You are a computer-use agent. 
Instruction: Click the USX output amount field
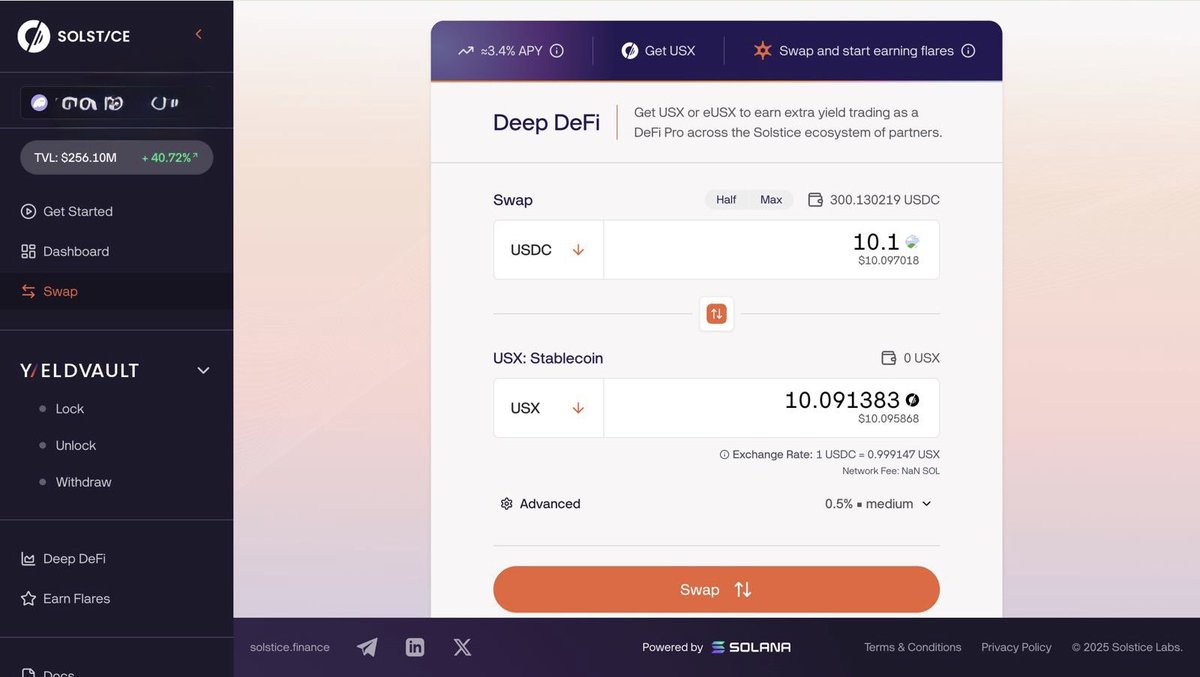tap(771, 408)
